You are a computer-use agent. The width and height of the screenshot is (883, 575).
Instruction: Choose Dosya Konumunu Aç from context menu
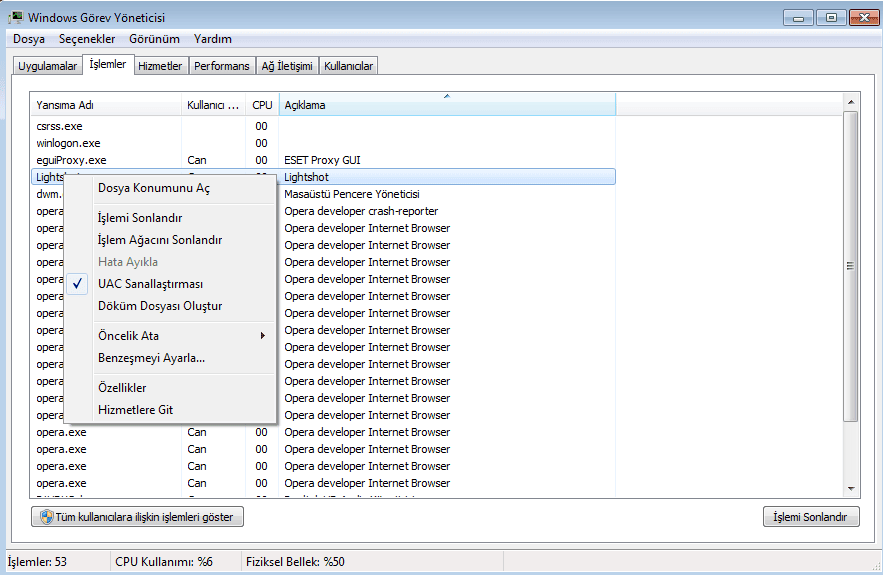[x=153, y=188]
